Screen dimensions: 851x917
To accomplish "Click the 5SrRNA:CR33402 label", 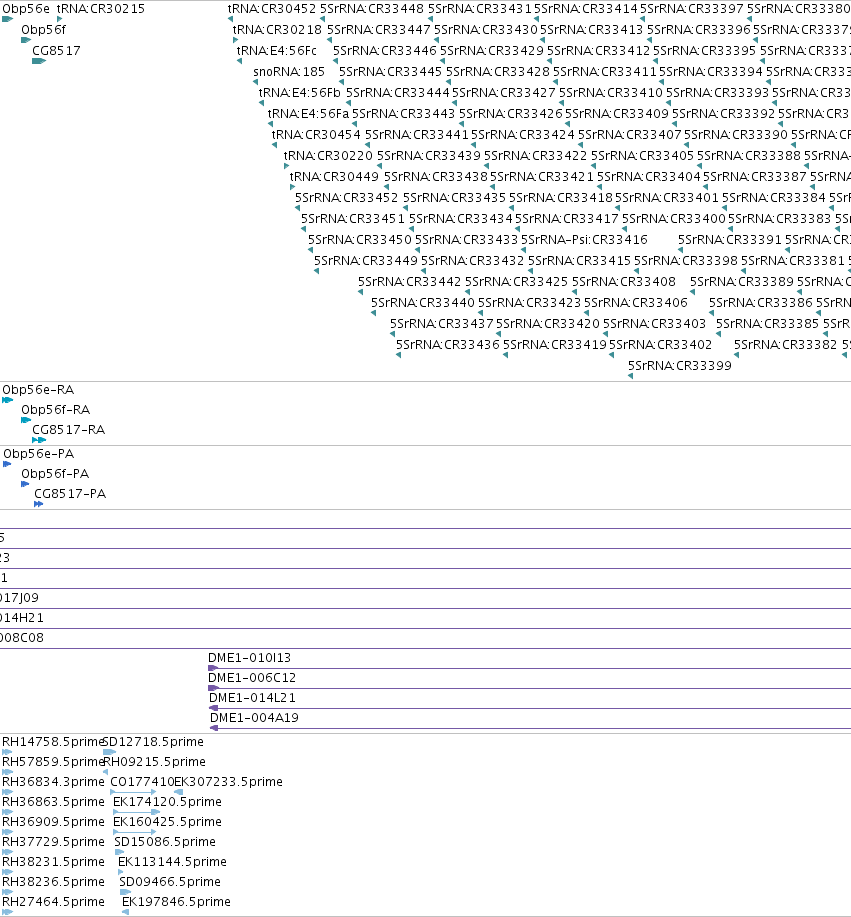I will (660, 344).
